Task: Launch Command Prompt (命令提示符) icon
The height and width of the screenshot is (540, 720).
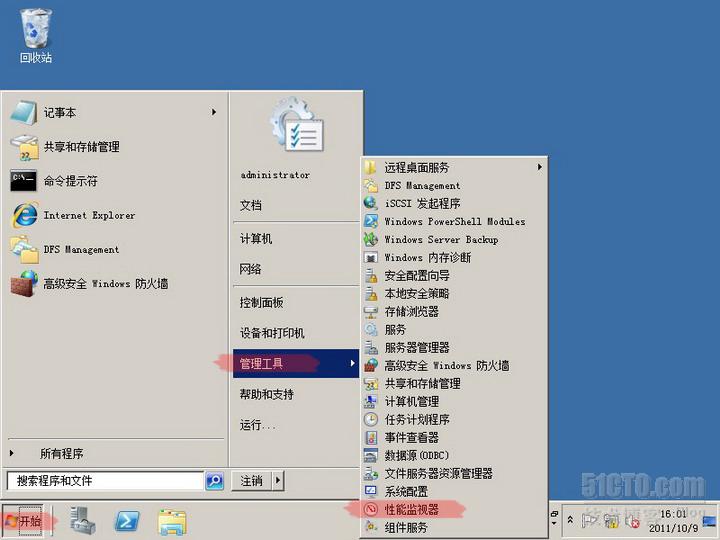Action: 23,181
